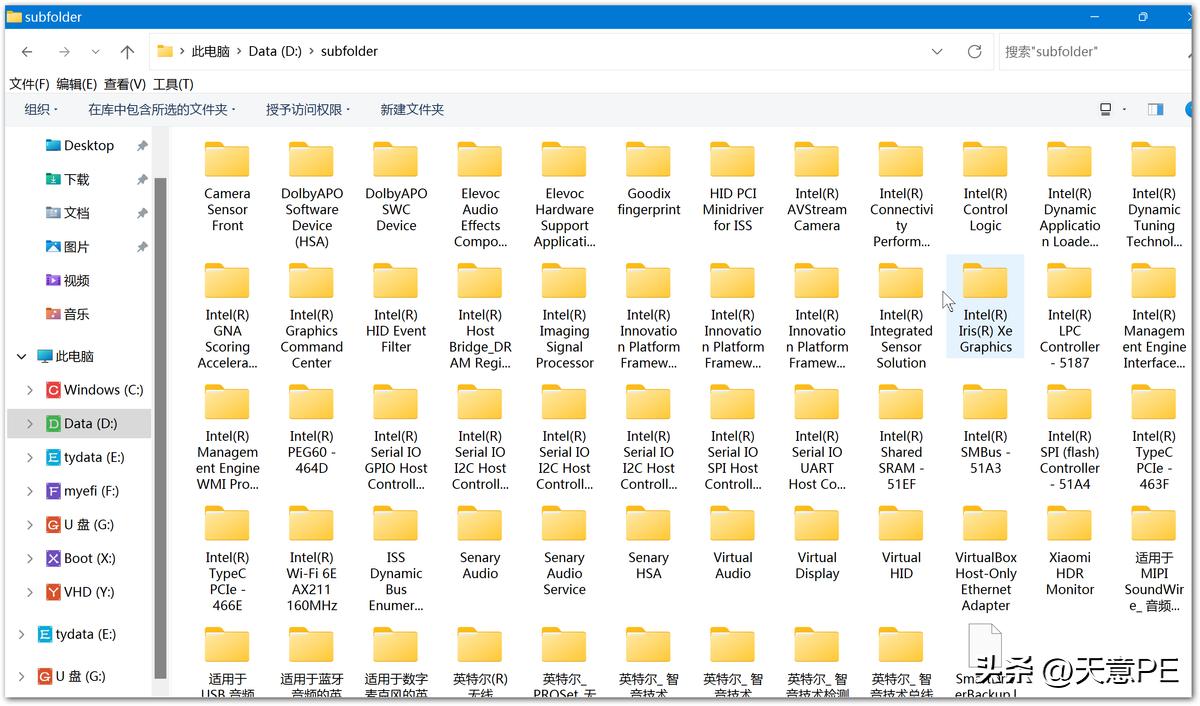Click the navigation pane vertical scrollbar

tap(160, 400)
